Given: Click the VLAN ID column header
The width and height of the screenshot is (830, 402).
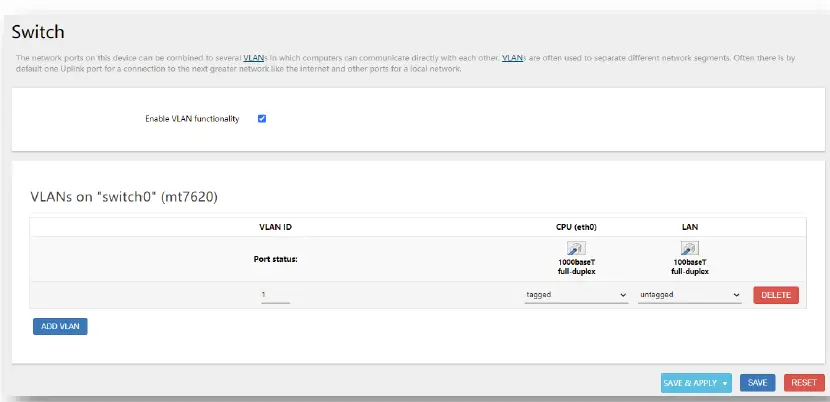Looking at the screenshot, I should [x=275, y=227].
